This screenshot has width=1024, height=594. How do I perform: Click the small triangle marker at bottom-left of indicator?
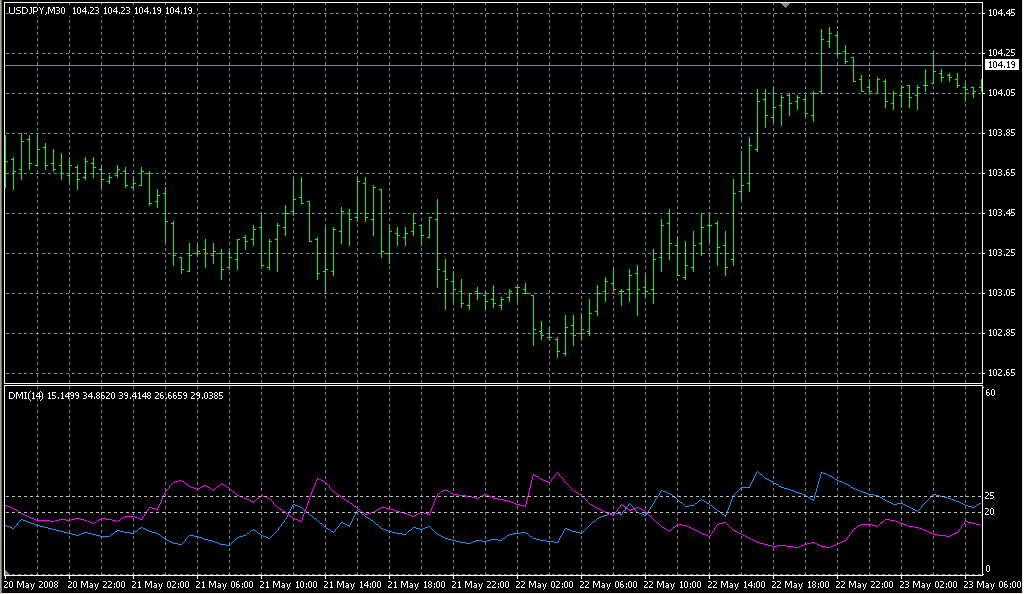[6, 573]
